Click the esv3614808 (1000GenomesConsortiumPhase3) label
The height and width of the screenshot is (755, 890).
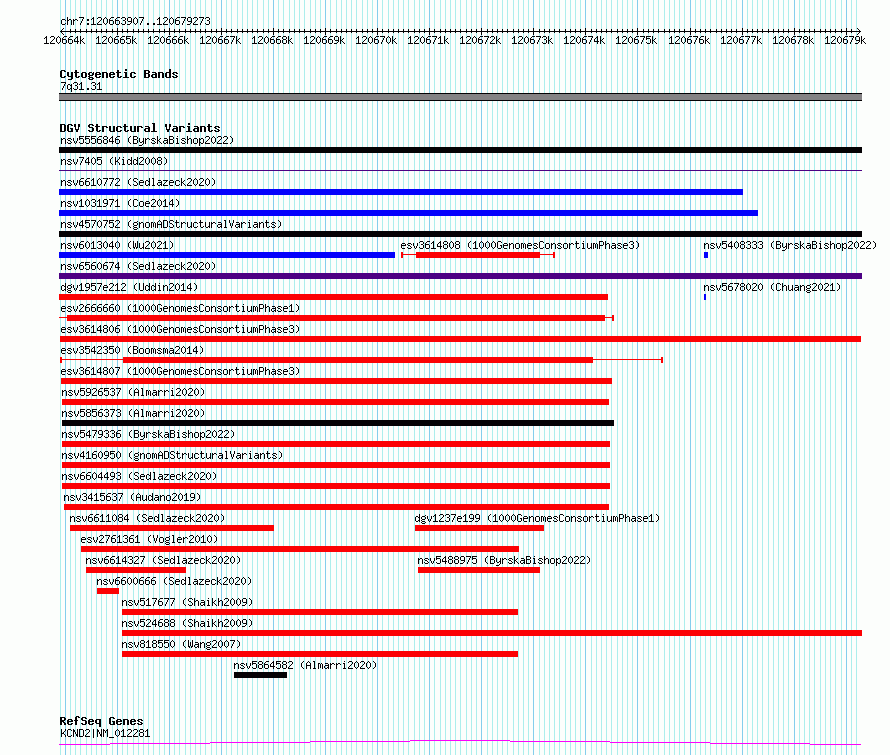tap(520, 245)
